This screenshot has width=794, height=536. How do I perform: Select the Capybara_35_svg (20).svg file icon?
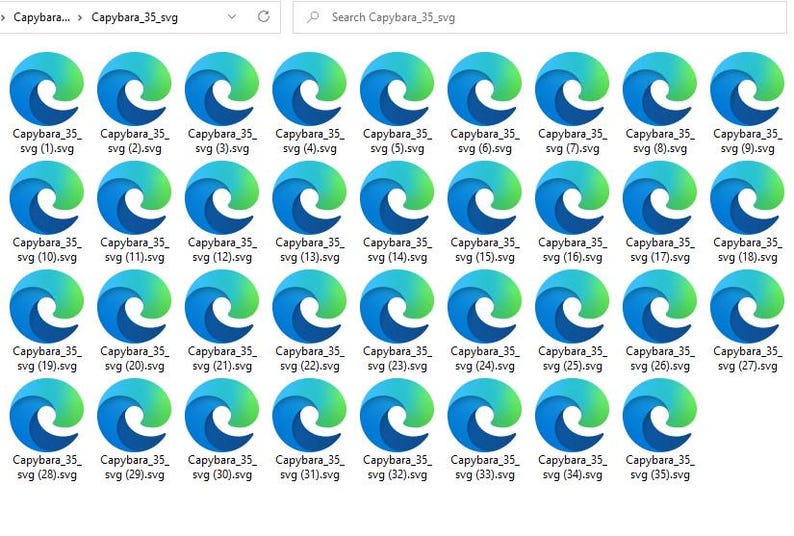tap(134, 307)
